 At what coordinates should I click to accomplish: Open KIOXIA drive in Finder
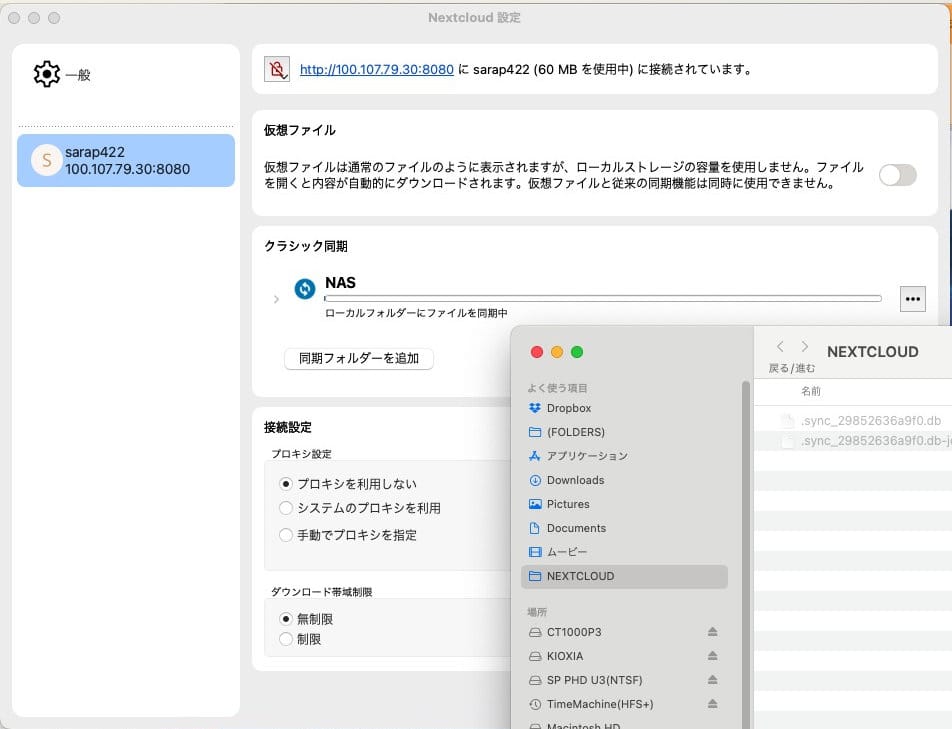(x=624, y=656)
